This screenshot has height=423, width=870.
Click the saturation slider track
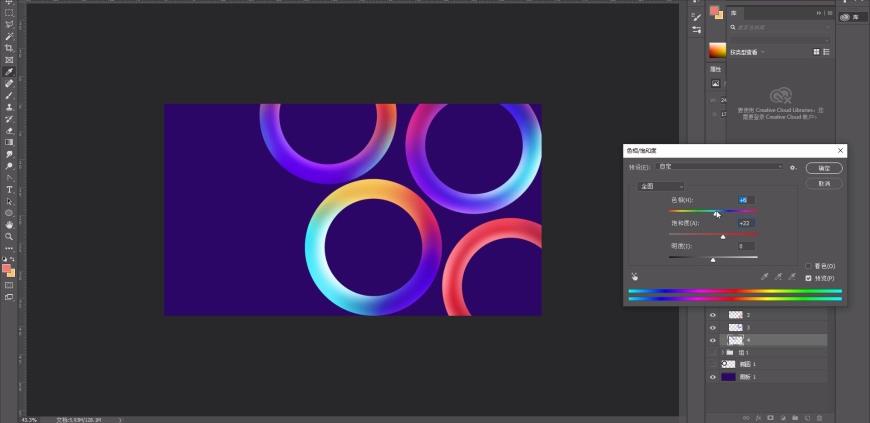[x=713, y=234]
